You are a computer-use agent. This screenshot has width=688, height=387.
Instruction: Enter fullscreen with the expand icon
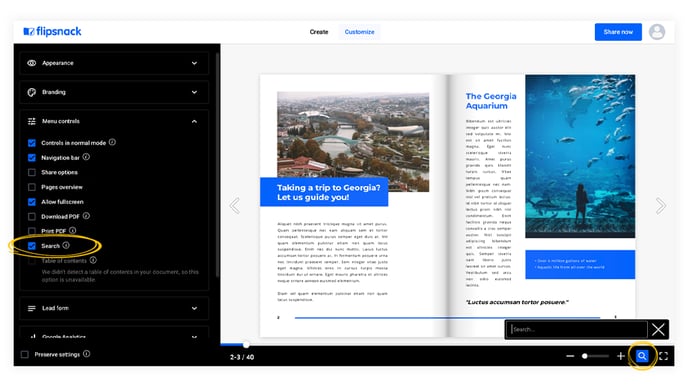663,356
